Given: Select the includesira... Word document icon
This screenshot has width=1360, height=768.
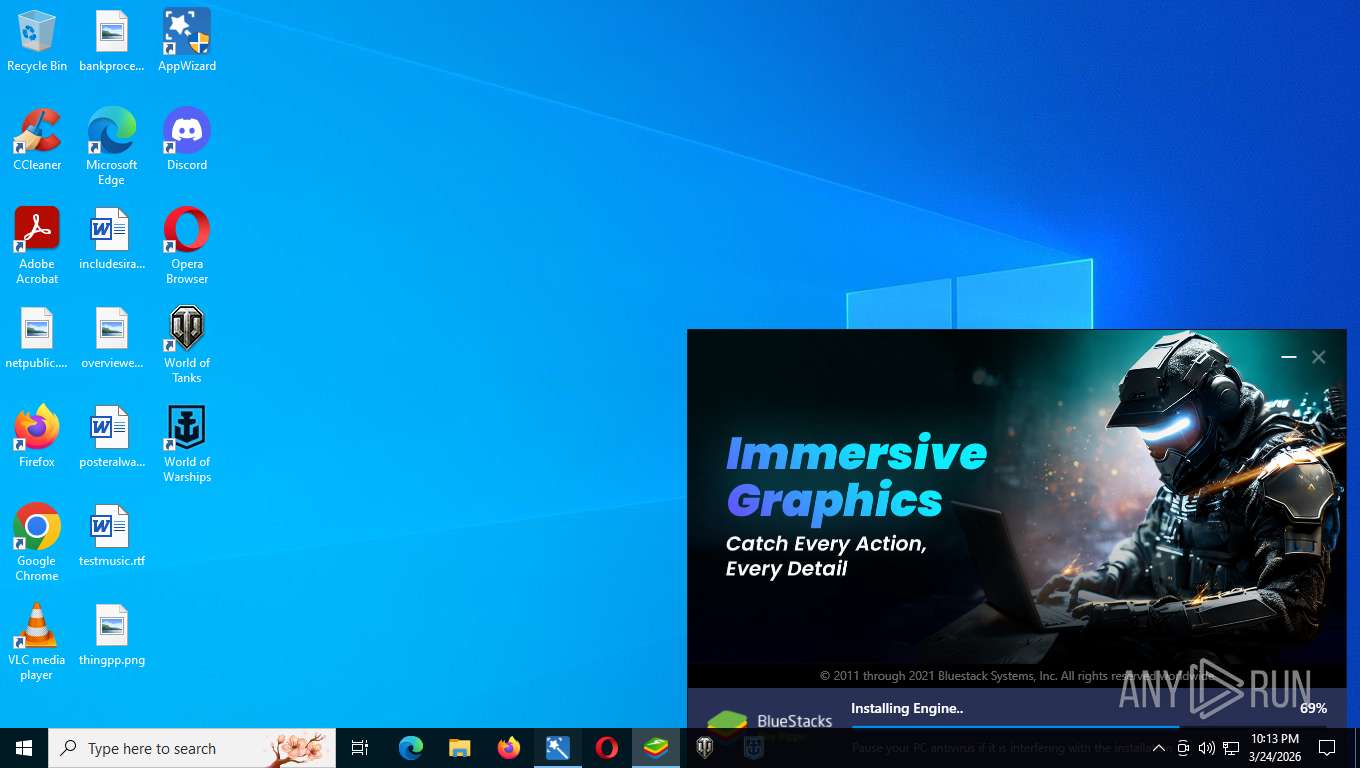Looking at the screenshot, I should (x=112, y=239).
